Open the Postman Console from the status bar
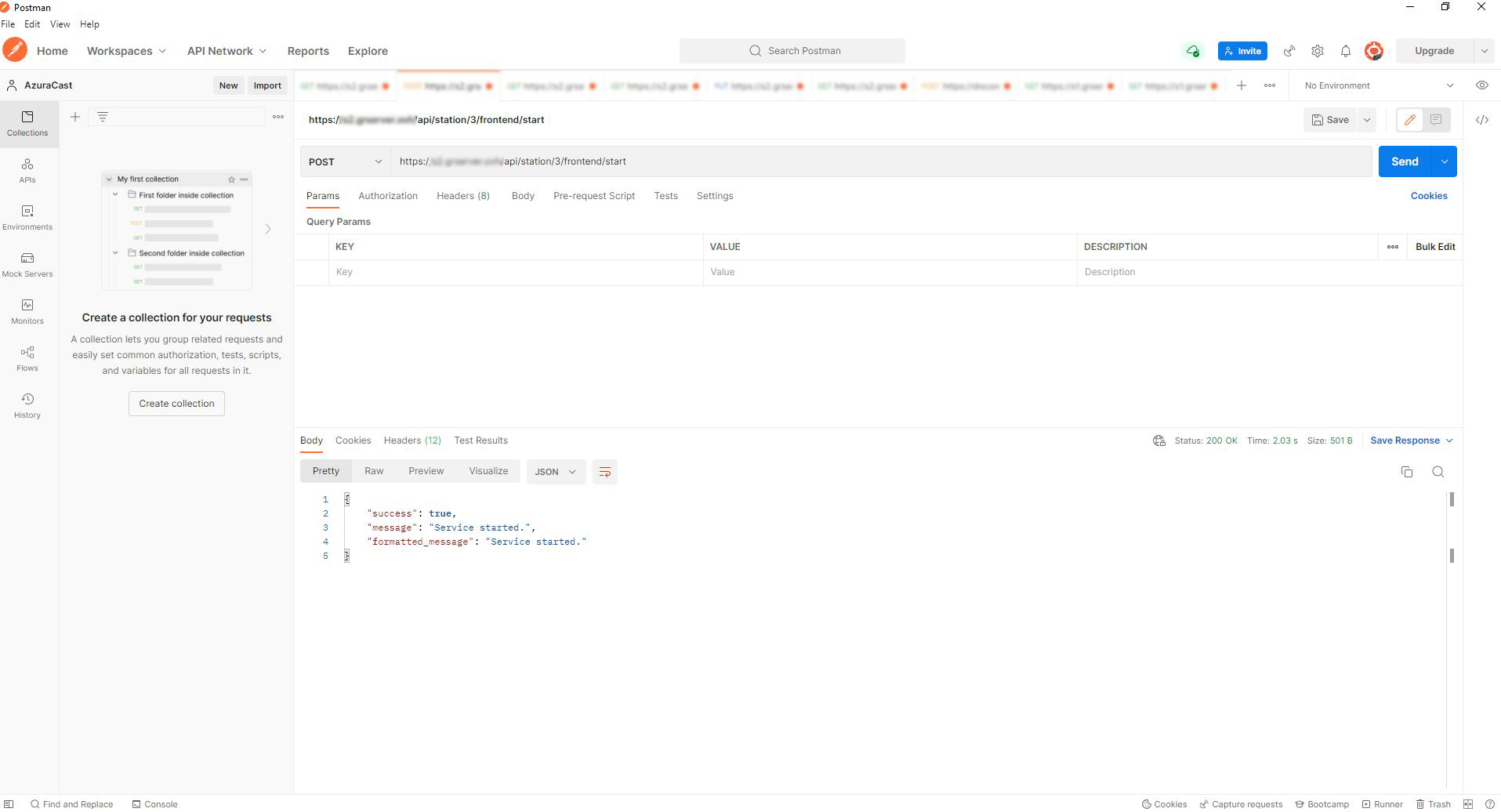Viewport: 1501px width, 812px height. click(x=156, y=803)
